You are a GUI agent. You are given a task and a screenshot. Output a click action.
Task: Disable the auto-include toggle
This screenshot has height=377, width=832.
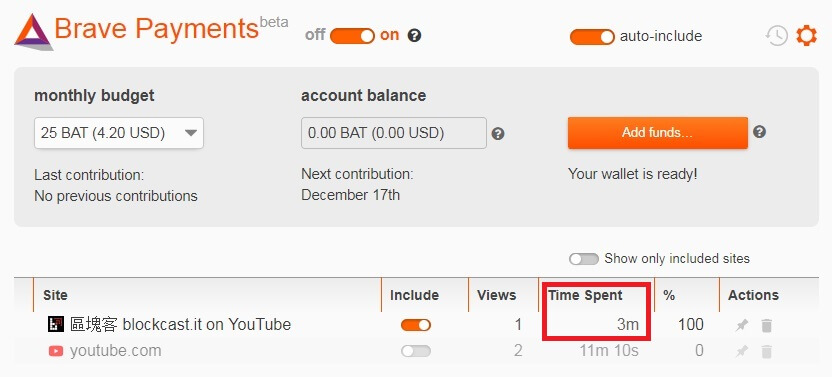point(592,37)
